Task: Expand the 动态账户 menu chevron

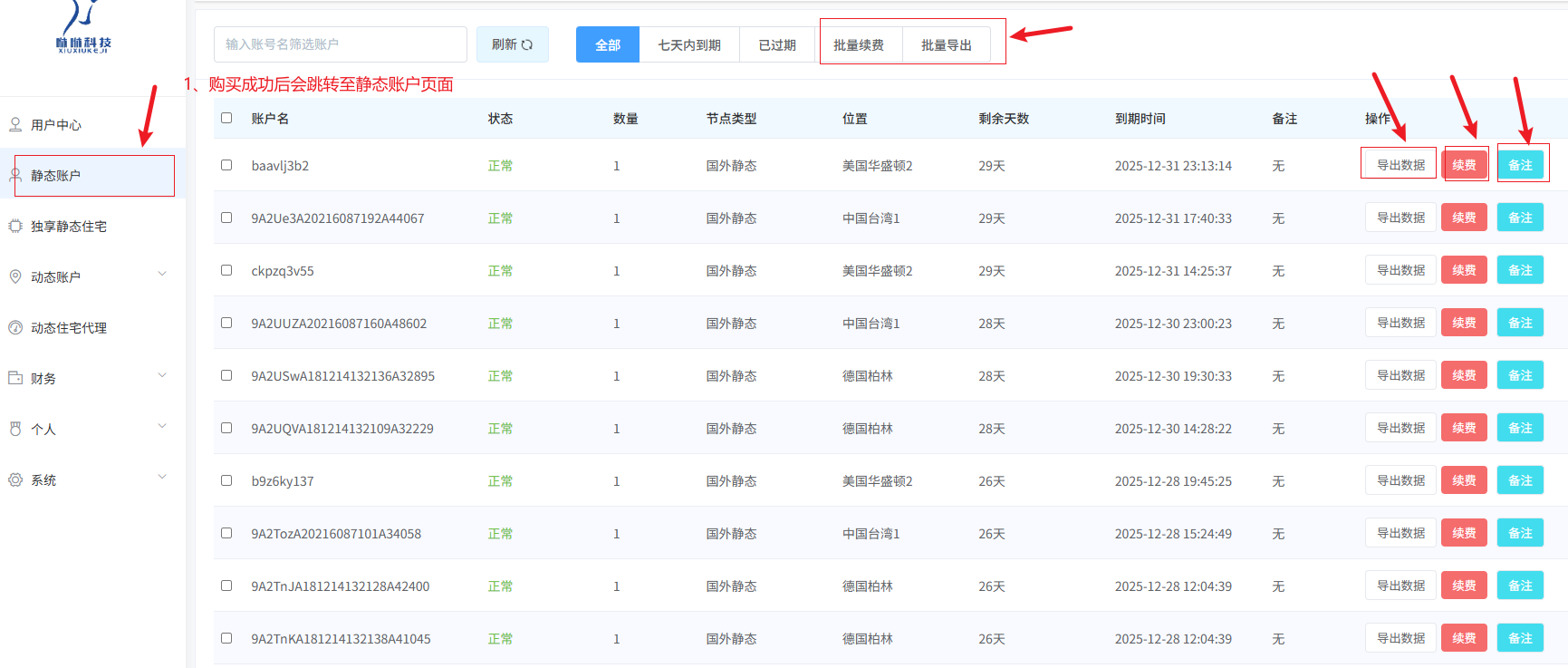Action: 162,274
